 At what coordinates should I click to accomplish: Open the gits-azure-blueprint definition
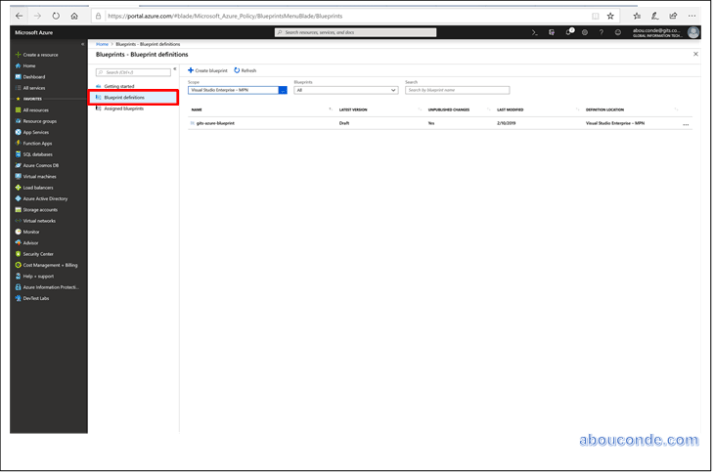pyautogui.click(x=215, y=123)
